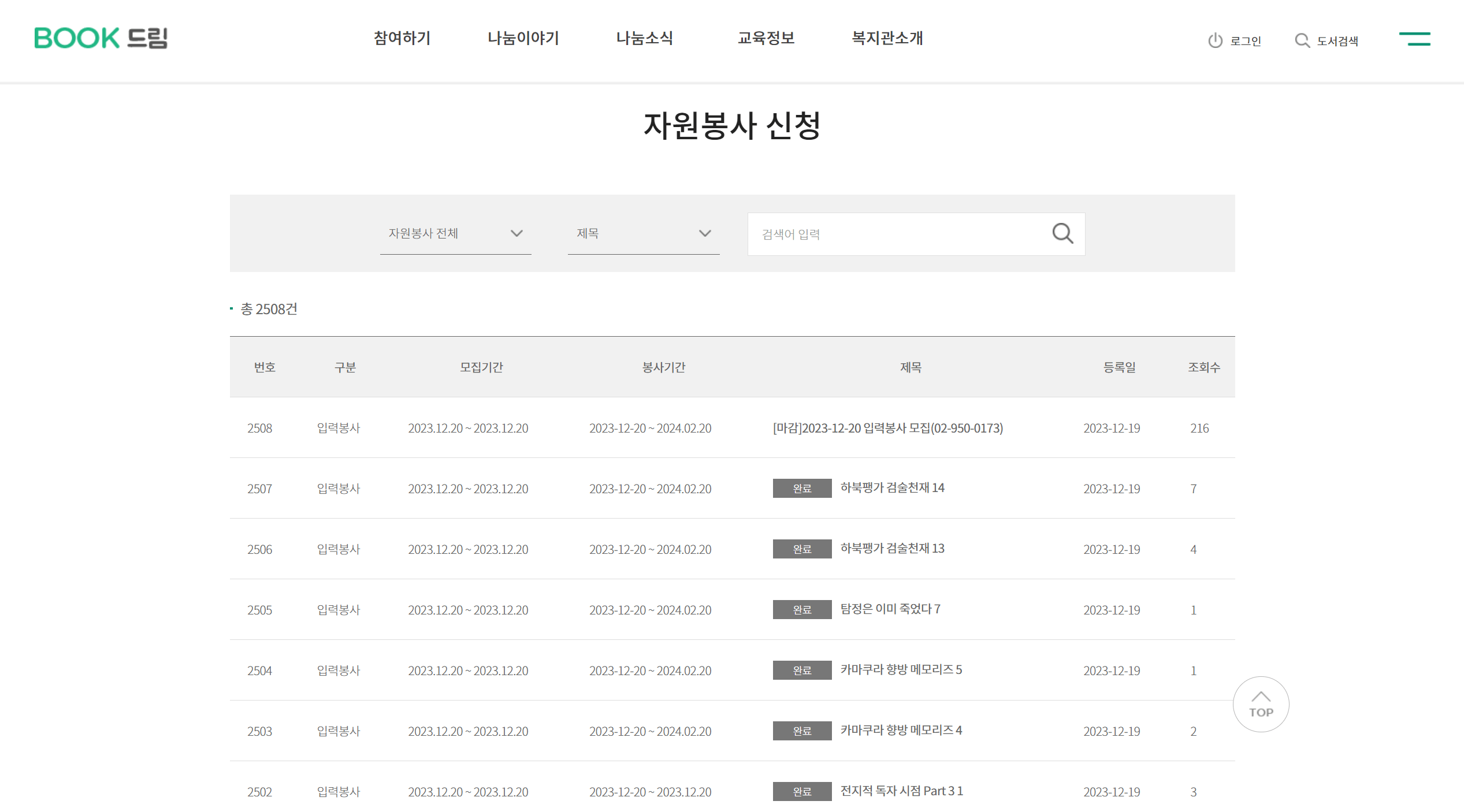Click the search magnifier in 검색어 field
The height and width of the screenshot is (812, 1464).
[x=1062, y=234]
